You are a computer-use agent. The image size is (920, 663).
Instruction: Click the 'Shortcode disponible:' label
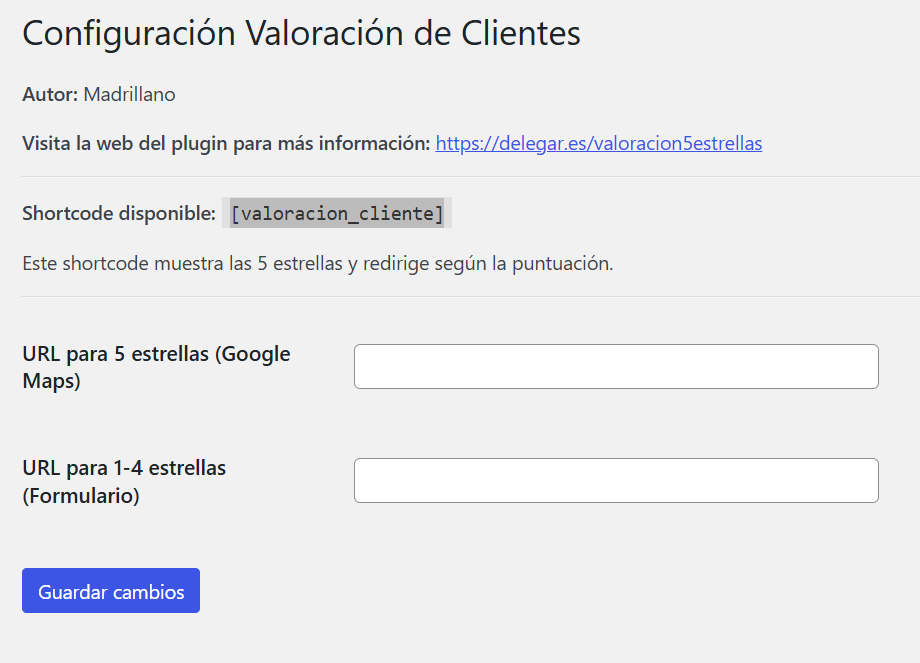click(x=119, y=213)
